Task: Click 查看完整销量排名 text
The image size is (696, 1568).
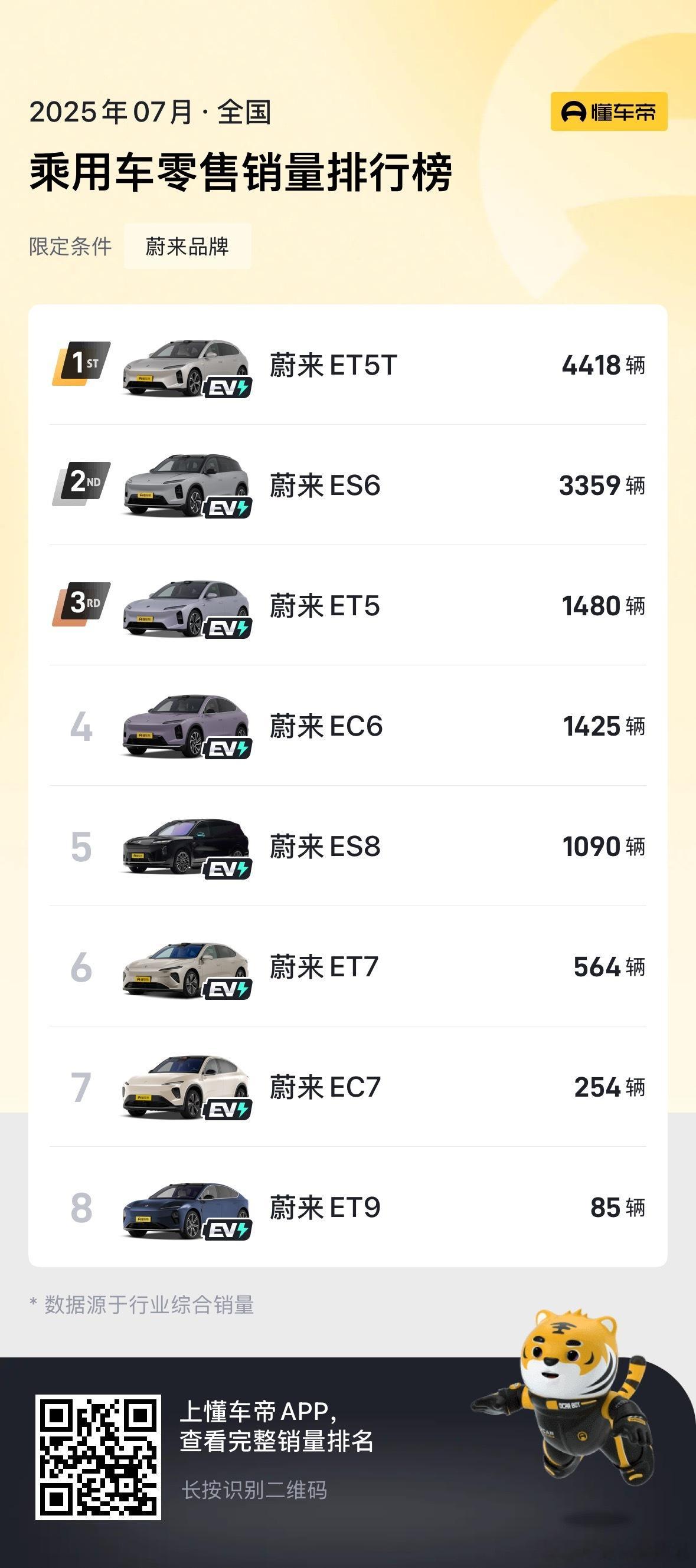Action: point(276,1441)
